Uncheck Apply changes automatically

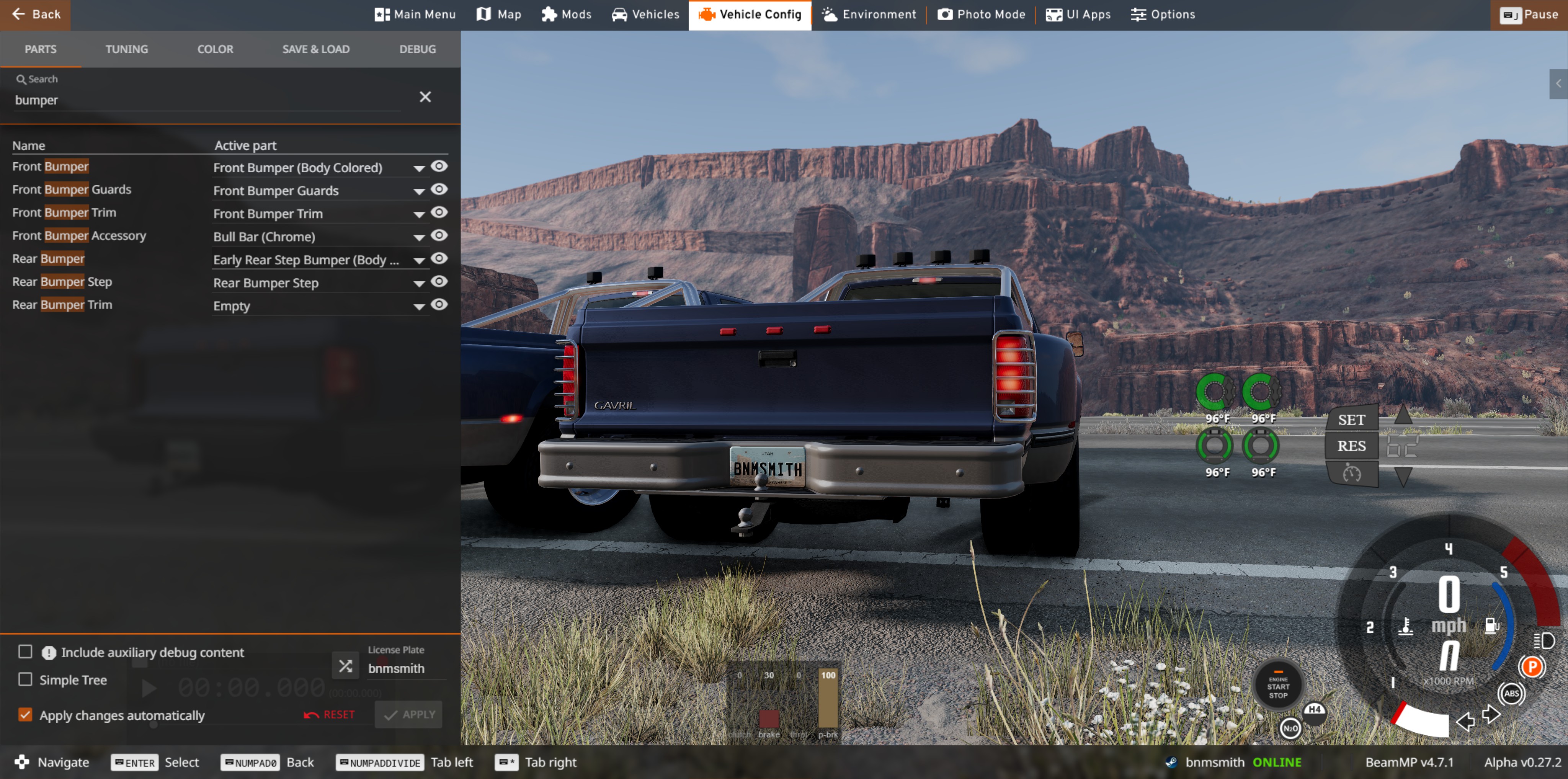(x=25, y=714)
